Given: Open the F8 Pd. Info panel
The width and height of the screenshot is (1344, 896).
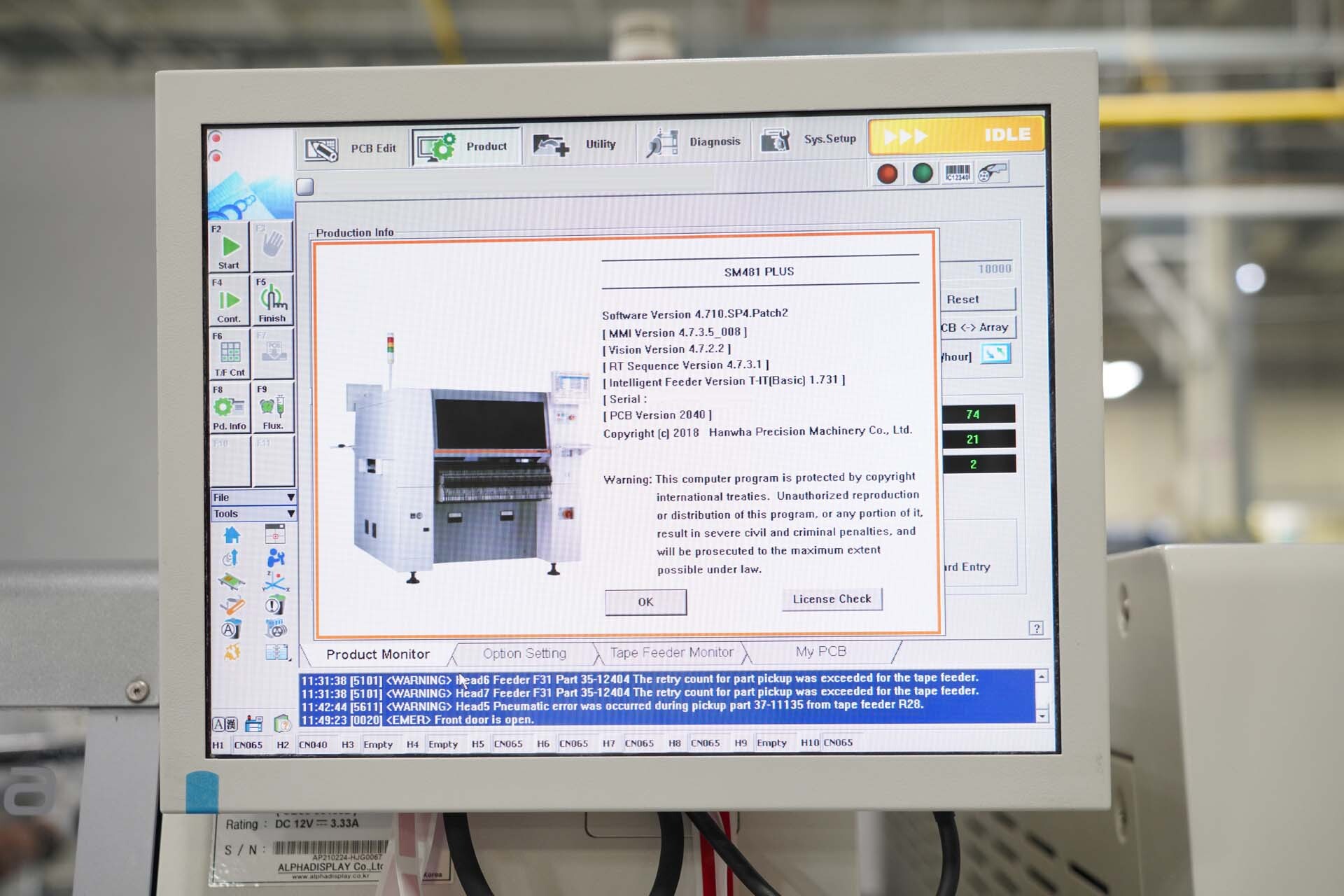Looking at the screenshot, I should pos(230,407).
